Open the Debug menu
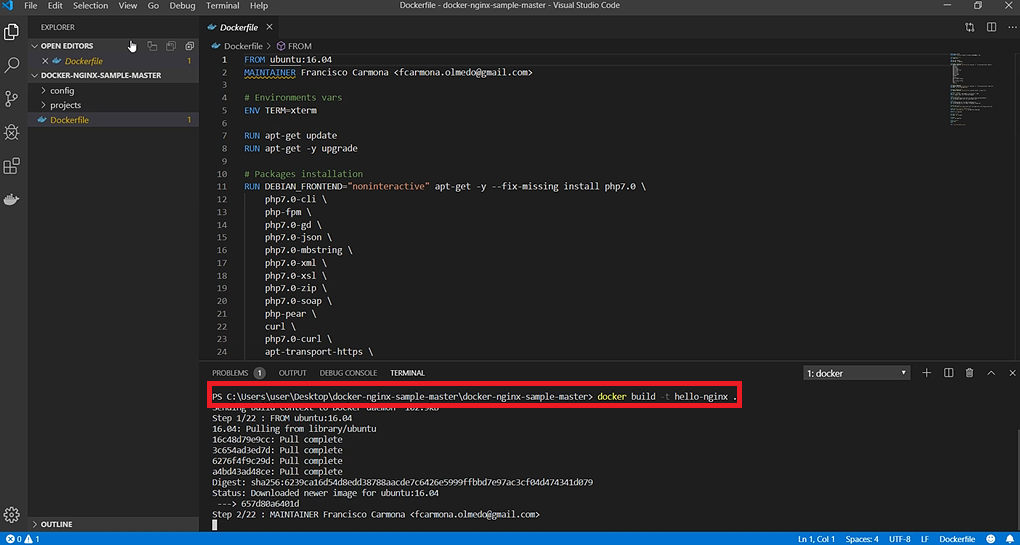Viewport: 1020px width, 546px height. (182, 6)
